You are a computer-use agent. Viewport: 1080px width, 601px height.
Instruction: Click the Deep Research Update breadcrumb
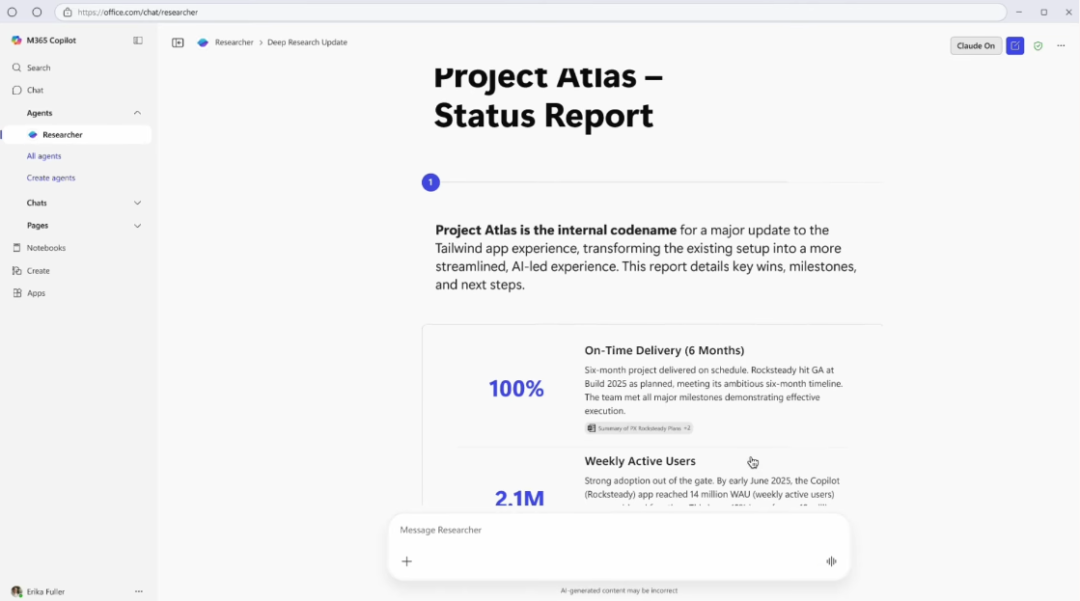(307, 43)
